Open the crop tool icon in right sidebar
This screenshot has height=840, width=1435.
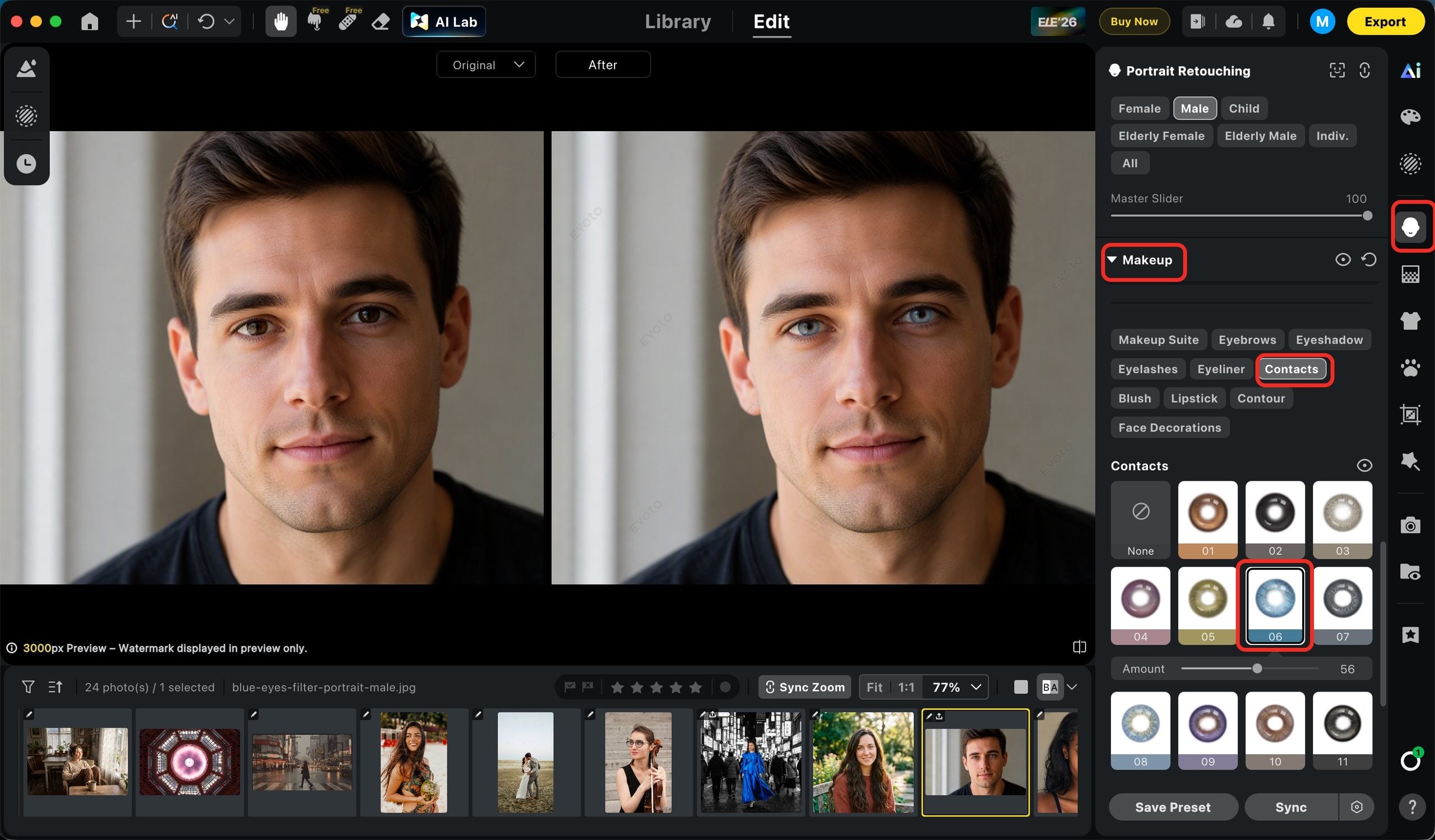(1410, 414)
